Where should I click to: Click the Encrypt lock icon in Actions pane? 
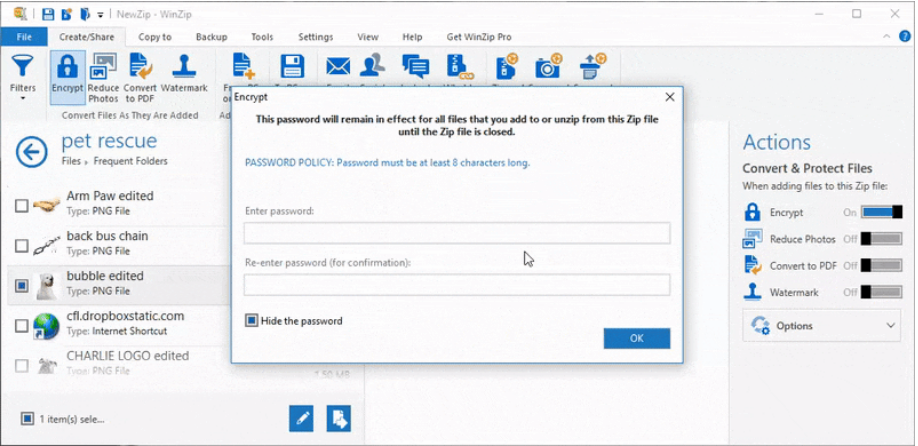tap(752, 212)
